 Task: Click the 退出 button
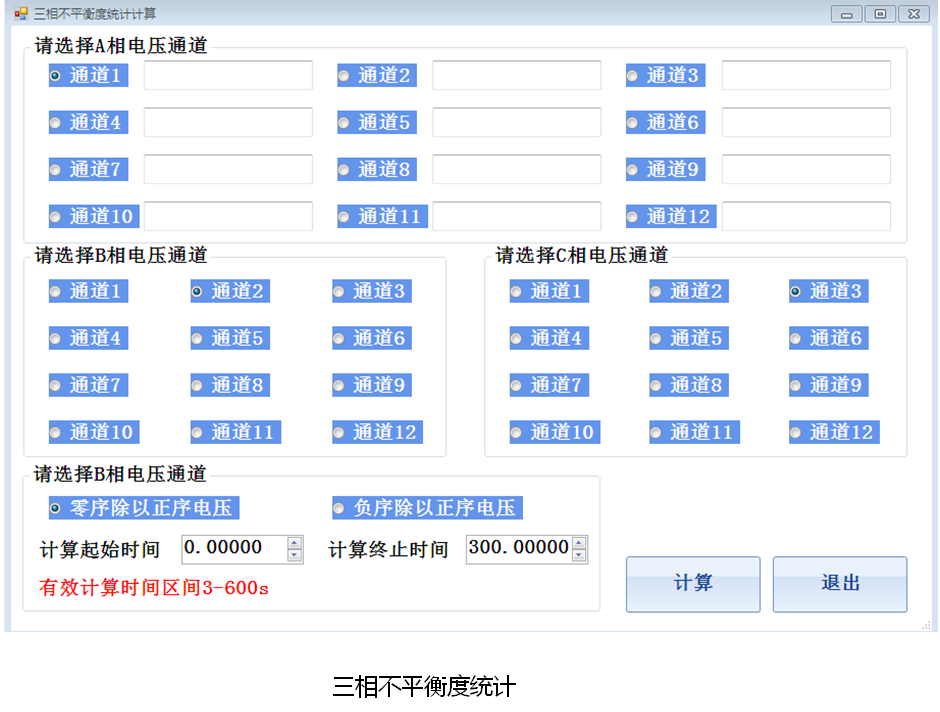pos(840,584)
